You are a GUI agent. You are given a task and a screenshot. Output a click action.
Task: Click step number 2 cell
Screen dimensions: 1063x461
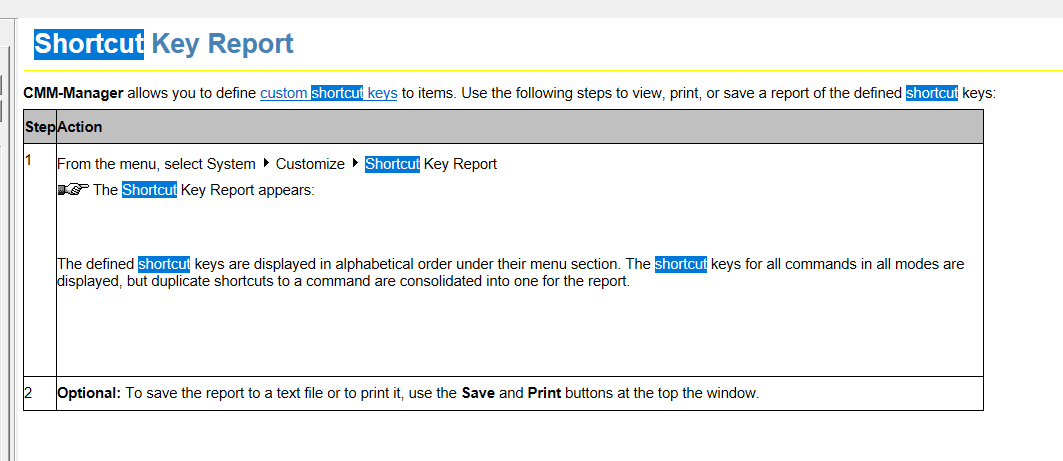coord(40,393)
